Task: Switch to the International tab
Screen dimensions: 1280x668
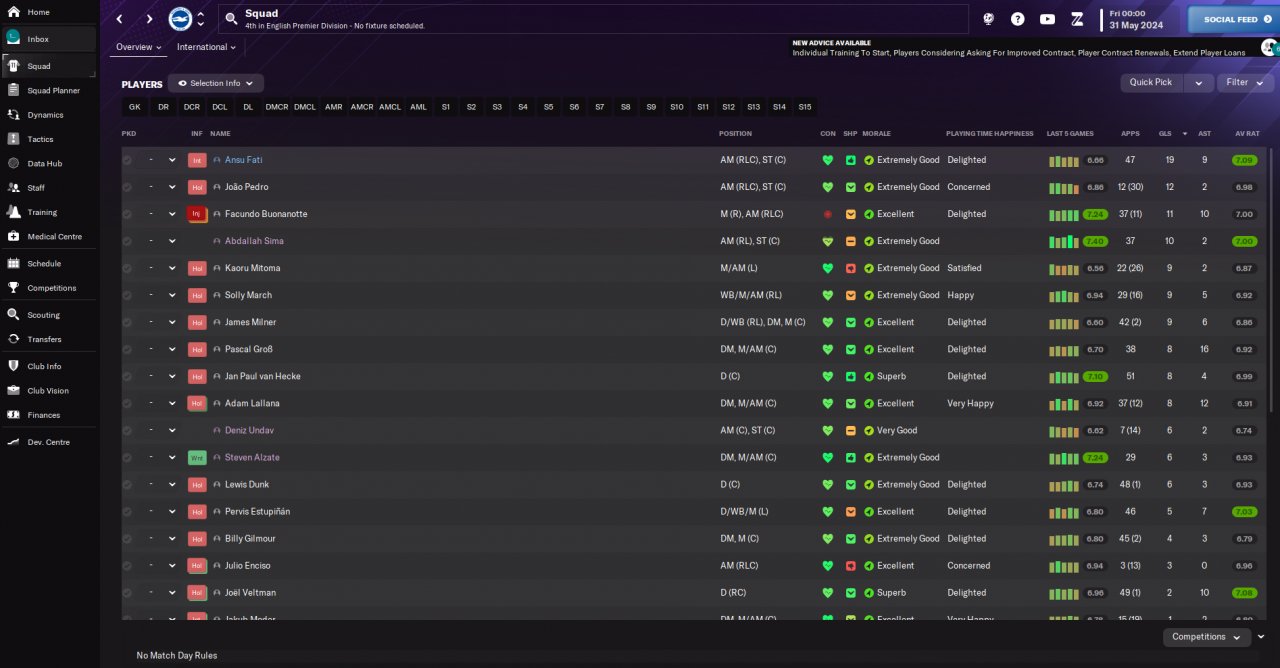Action: tap(206, 47)
